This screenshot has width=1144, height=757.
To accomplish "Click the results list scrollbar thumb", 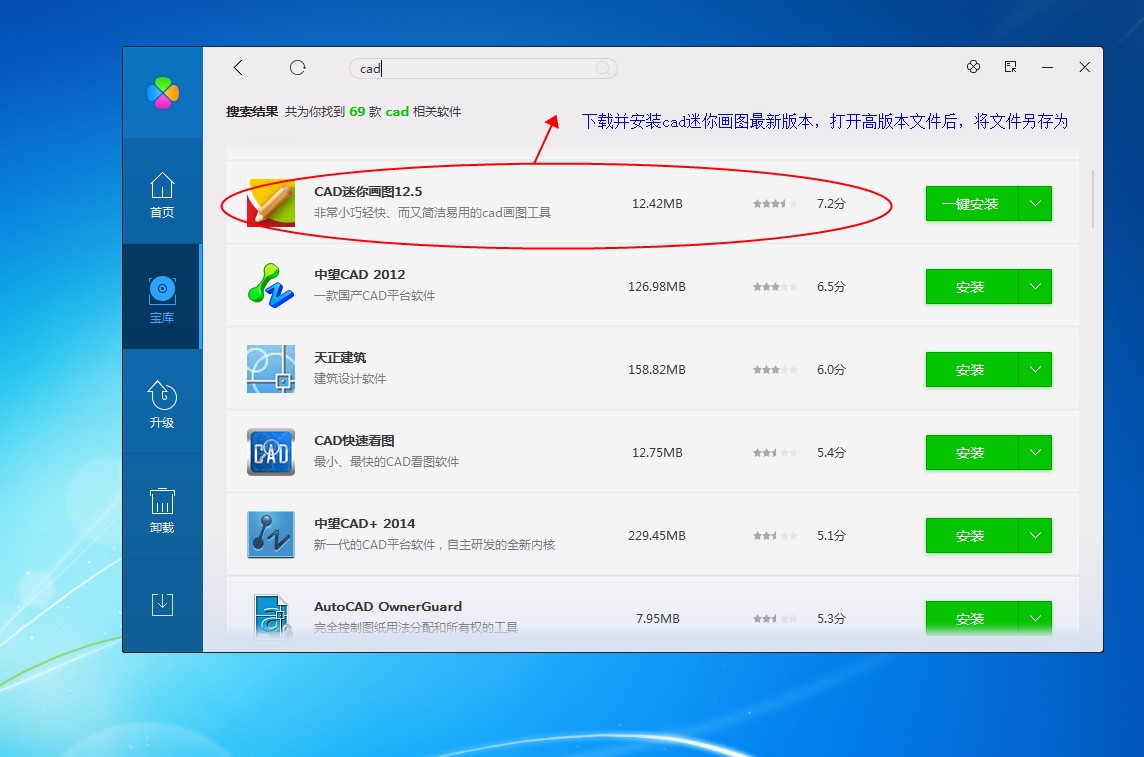I will pyautogui.click(x=1092, y=199).
